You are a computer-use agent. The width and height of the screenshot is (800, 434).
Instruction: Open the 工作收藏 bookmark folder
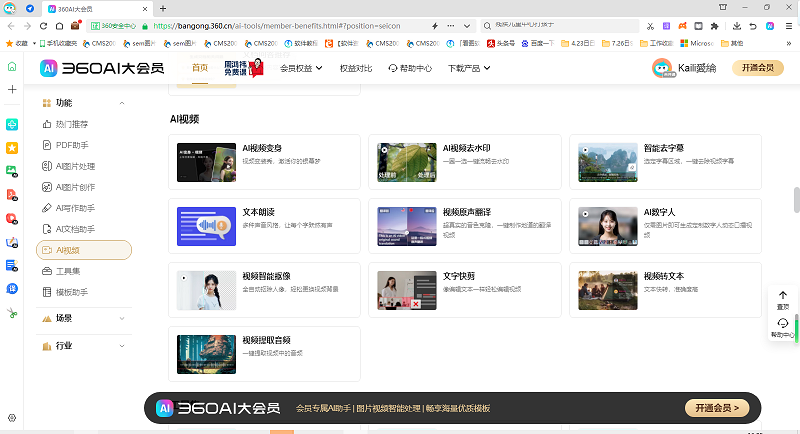[657, 44]
